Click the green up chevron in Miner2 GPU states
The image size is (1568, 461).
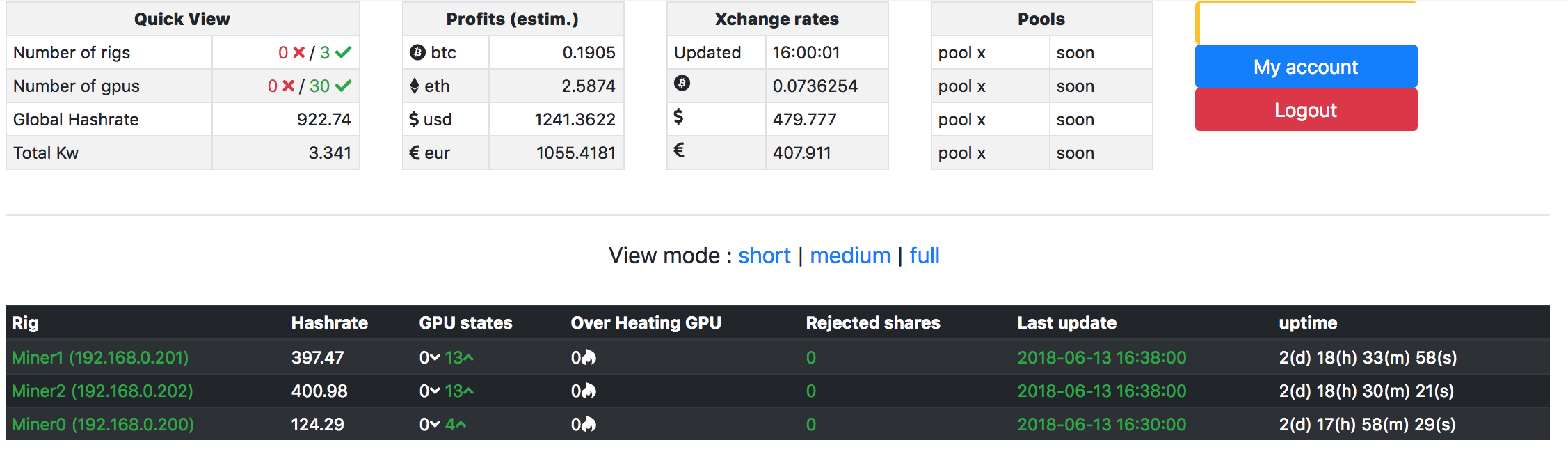(469, 391)
